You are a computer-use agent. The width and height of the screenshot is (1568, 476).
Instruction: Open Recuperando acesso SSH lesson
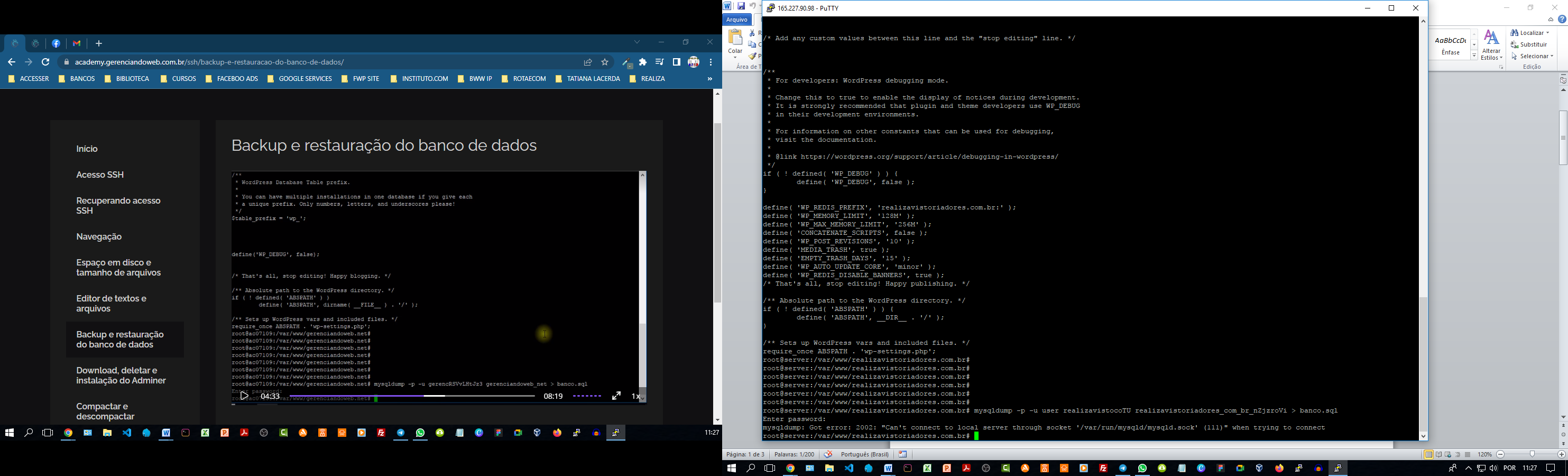pos(118,206)
